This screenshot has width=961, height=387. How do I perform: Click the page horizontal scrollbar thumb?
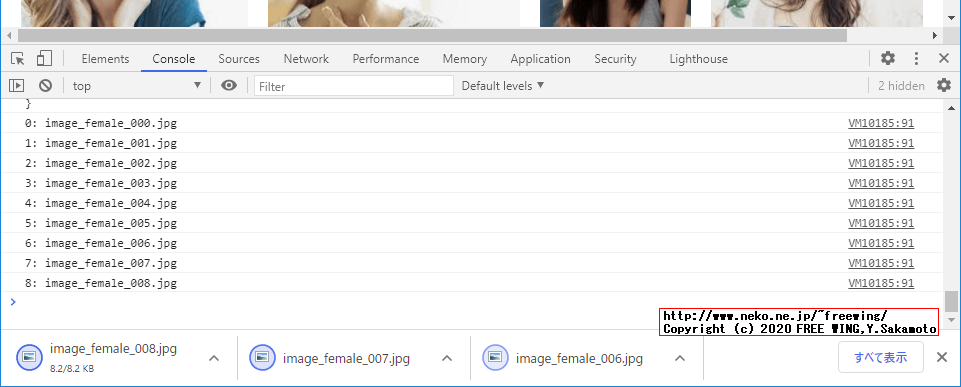tap(433, 36)
